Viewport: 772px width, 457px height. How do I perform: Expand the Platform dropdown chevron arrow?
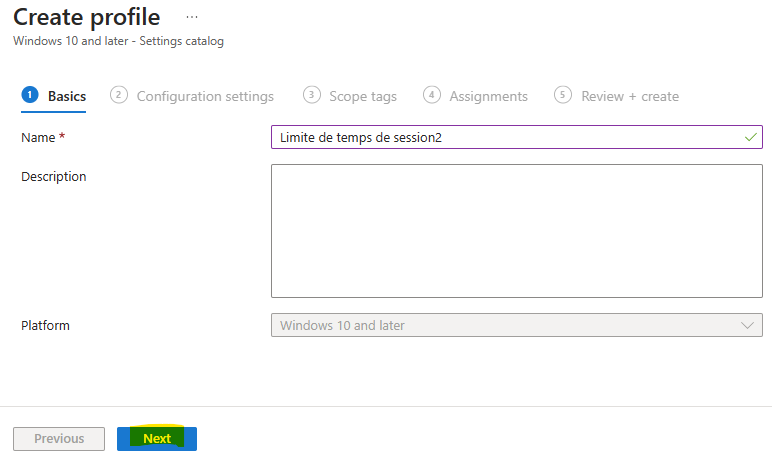pos(747,326)
